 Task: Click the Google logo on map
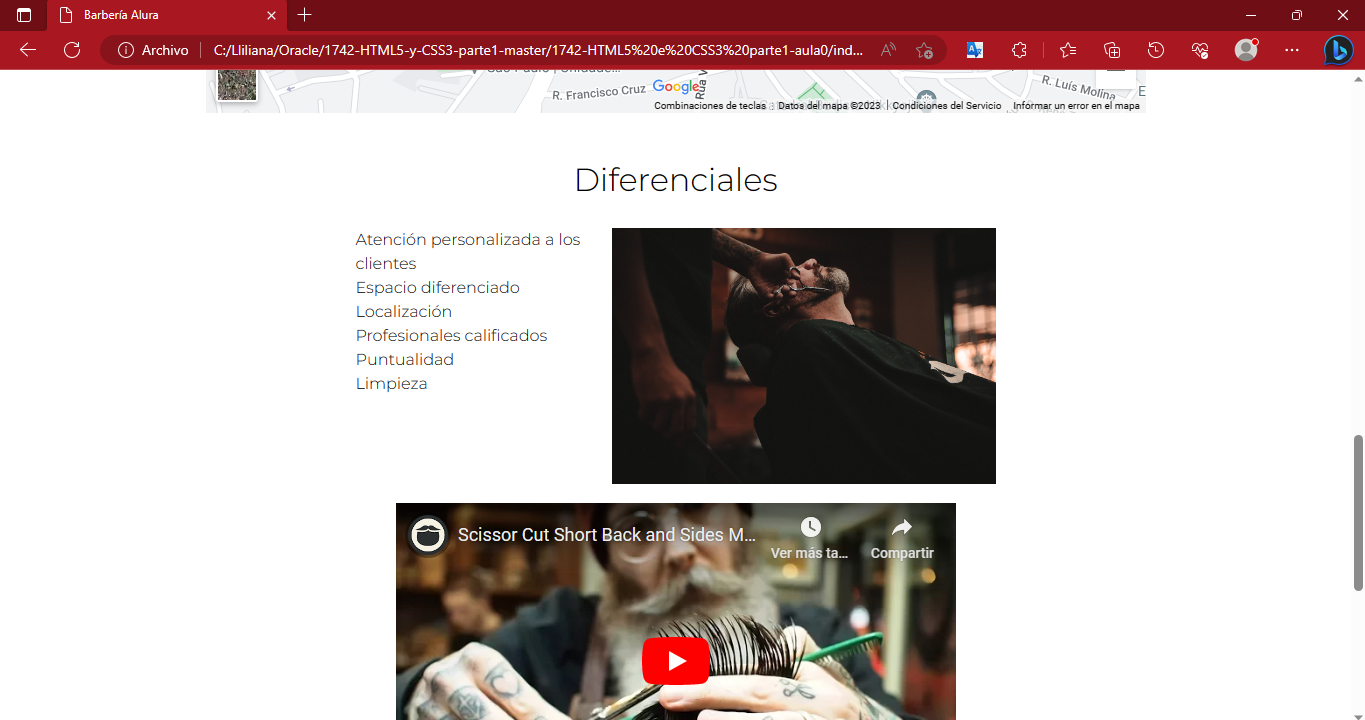coord(677,87)
